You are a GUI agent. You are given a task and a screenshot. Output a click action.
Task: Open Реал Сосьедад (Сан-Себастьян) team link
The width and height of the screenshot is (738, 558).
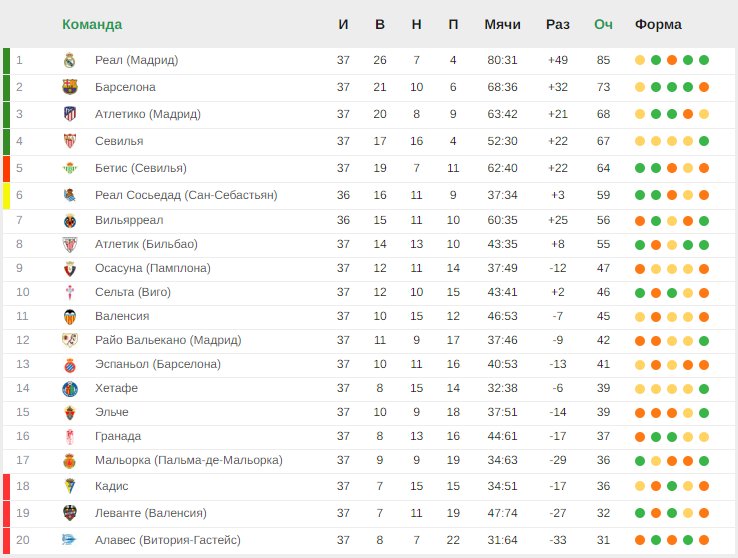(186, 195)
